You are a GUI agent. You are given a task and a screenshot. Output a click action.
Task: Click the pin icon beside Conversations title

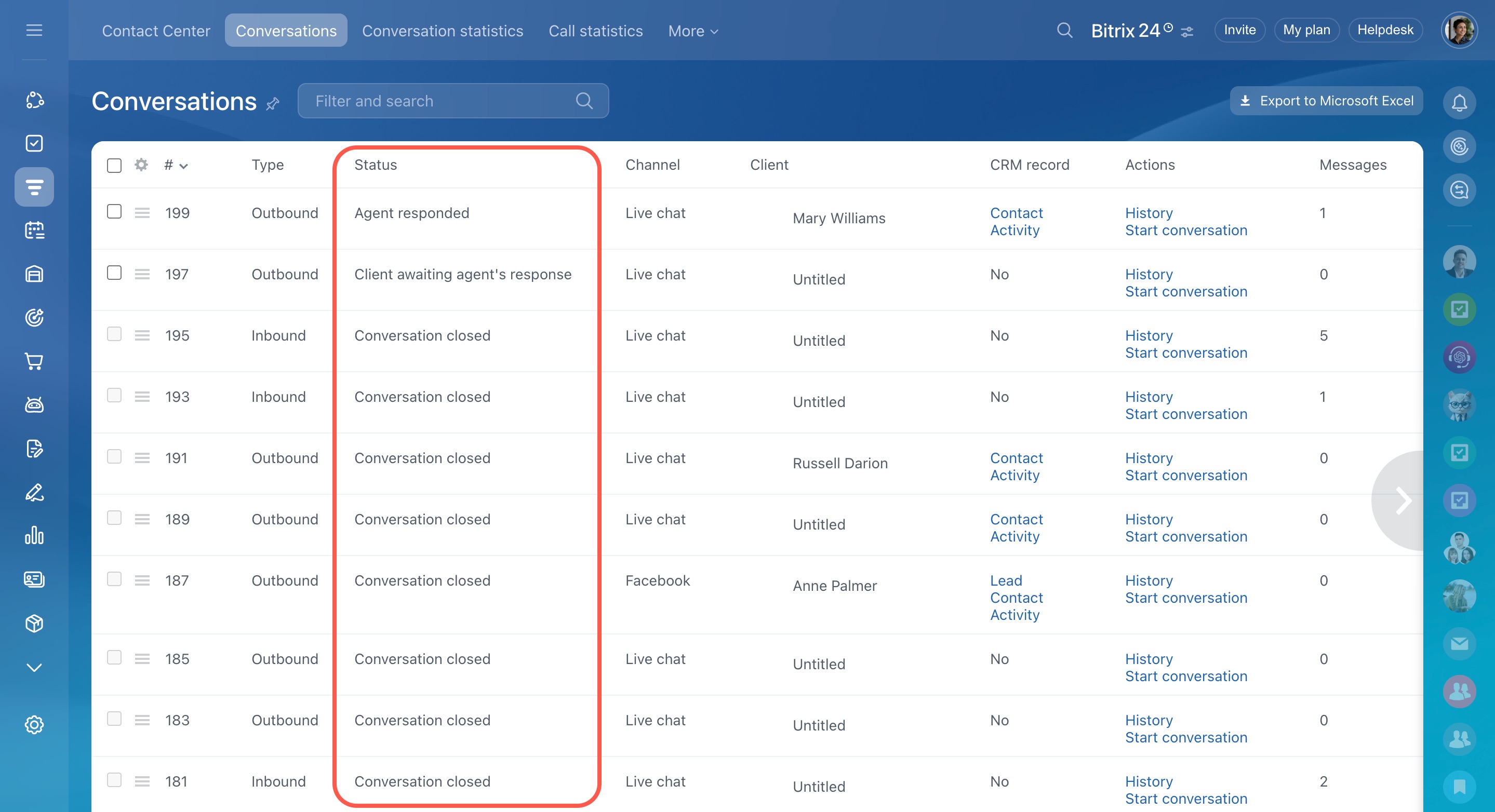point(273,104)
